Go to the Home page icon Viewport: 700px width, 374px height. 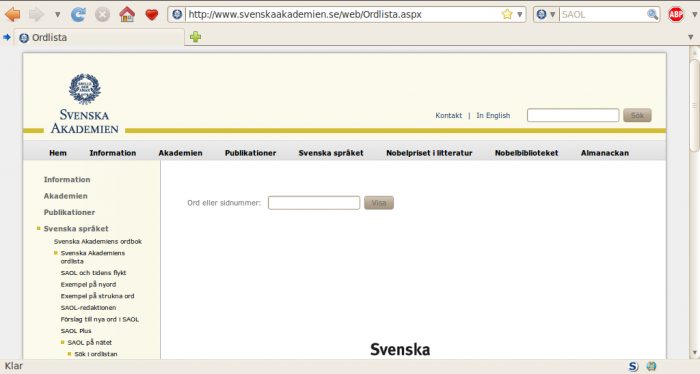(127, 14)
